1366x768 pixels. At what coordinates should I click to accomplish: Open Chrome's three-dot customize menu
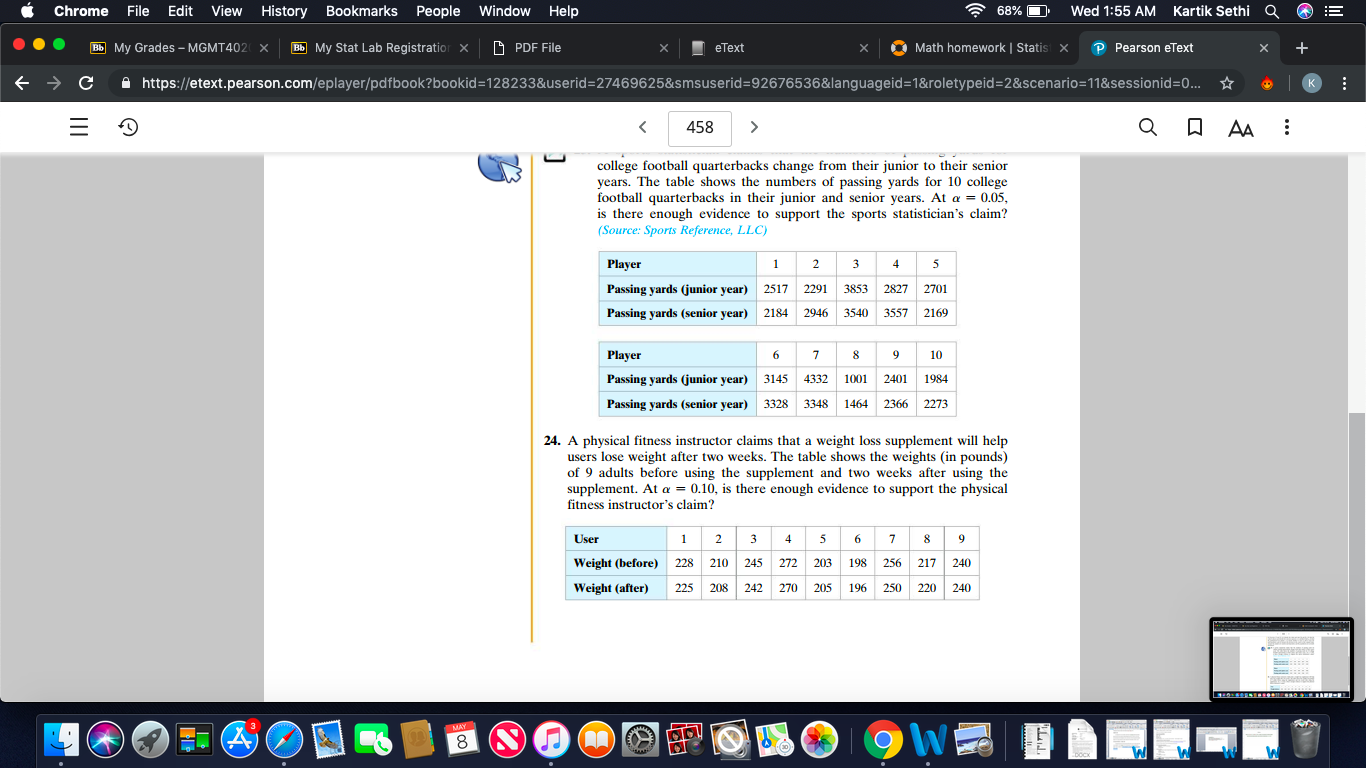(x=1345, y=84)
